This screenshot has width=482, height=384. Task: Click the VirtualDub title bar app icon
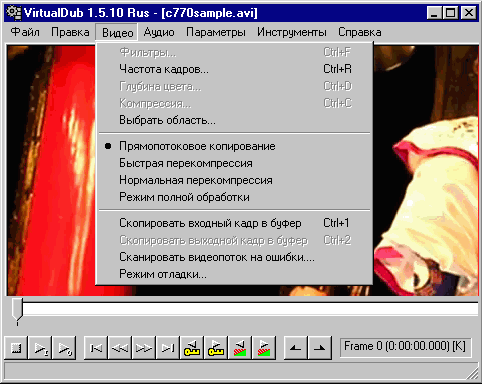pyautogui.click(x=13, y=13)
